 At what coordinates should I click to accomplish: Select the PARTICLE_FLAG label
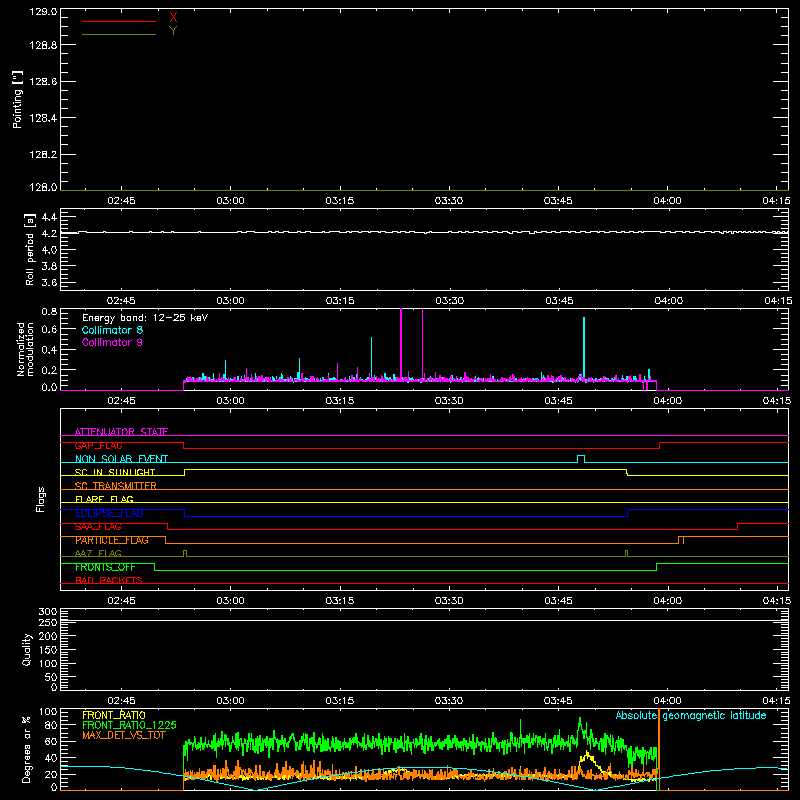(x=112, y=540)
